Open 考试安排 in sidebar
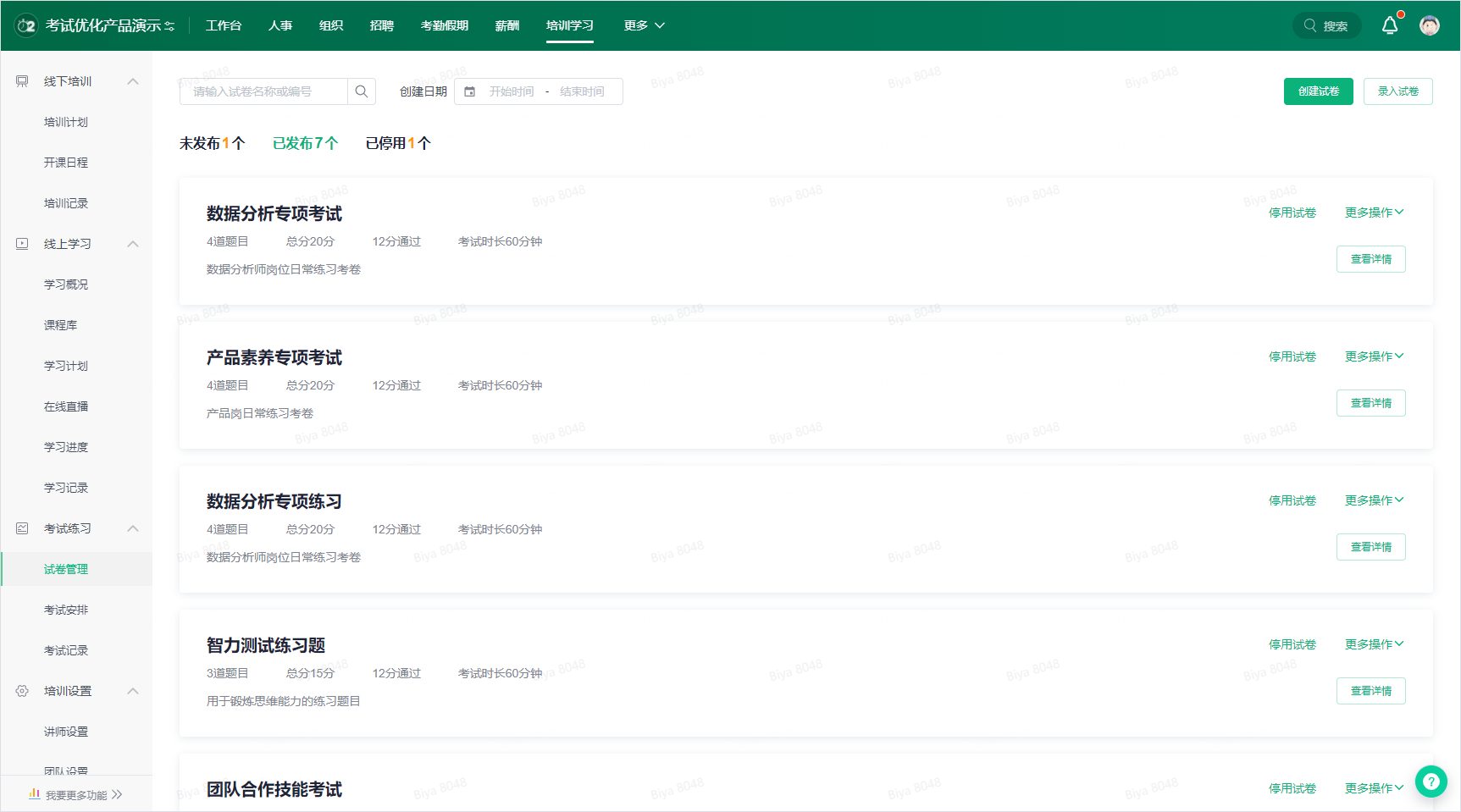The width and height of the screenshot is (1461, 812). (66, 610)
